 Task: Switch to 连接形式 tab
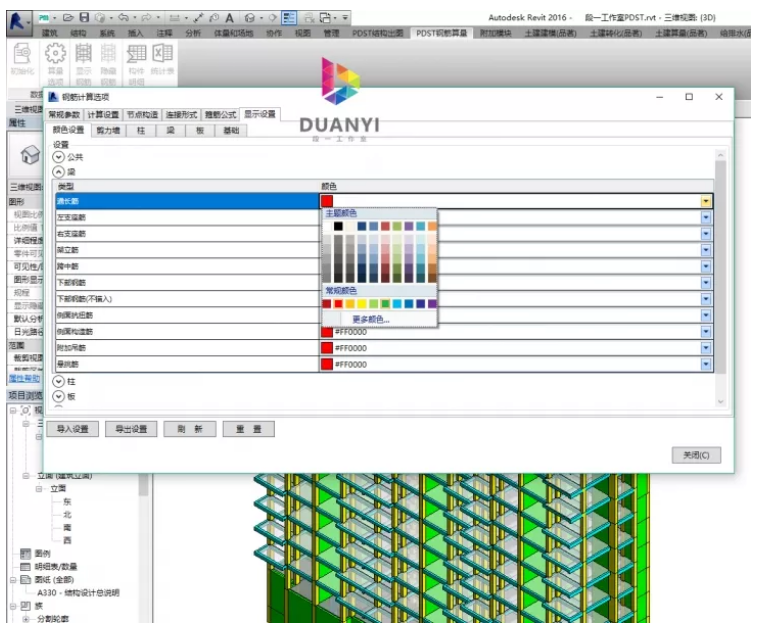pyautogui.click(x=181, y=114)
